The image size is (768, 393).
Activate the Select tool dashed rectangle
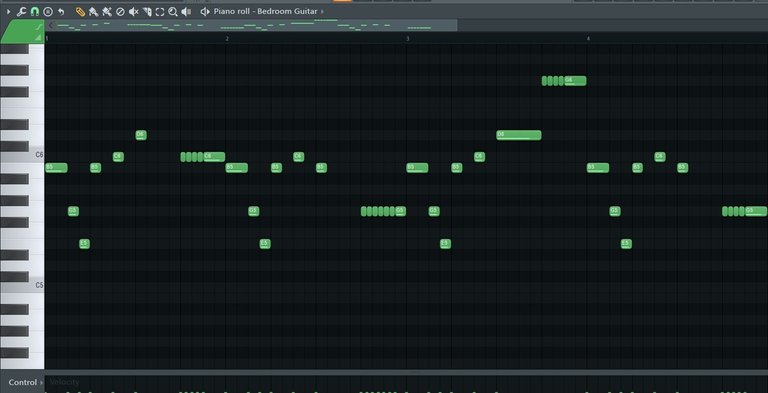(x=160, y=11)
